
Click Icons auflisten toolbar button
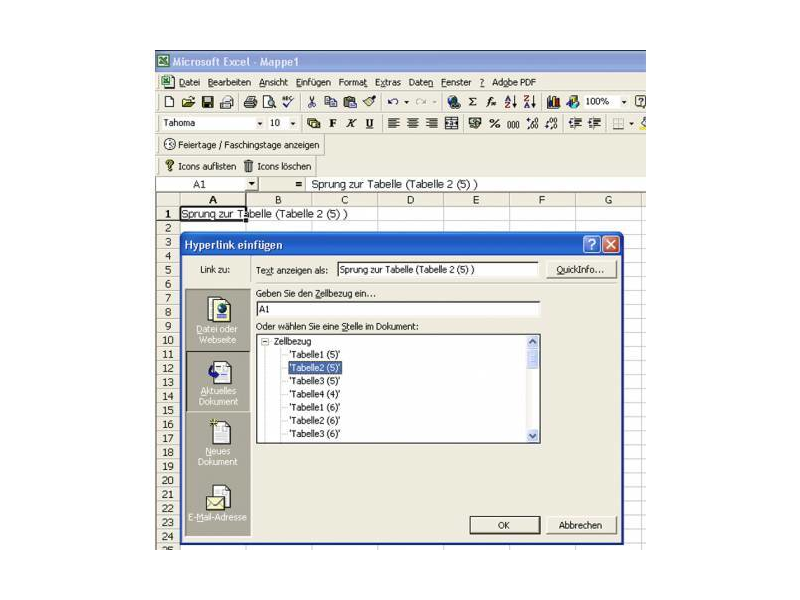200,166
